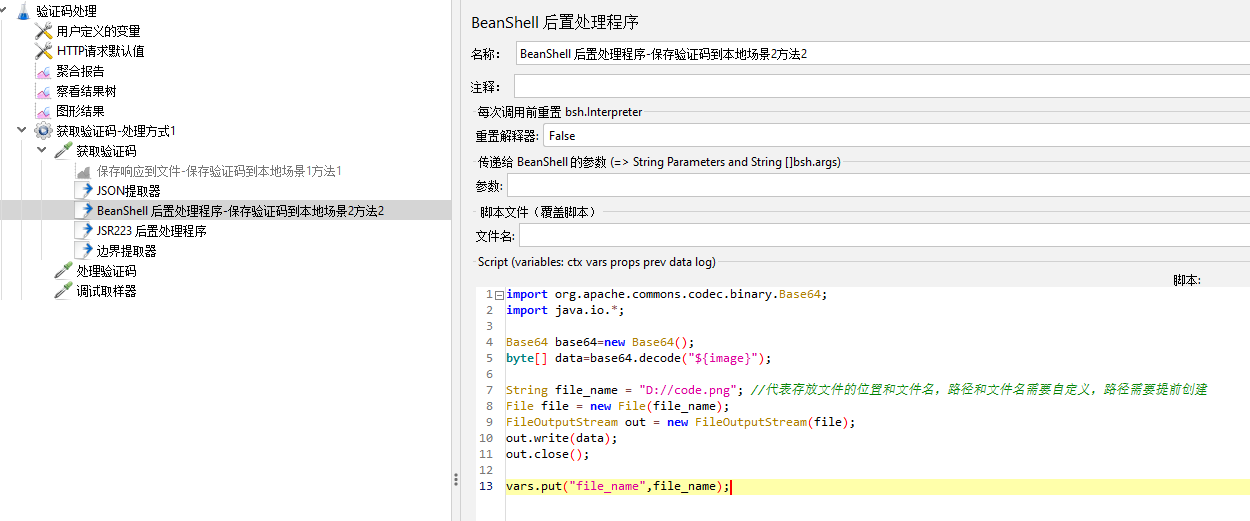Image resolution: width=1250 pixels, height=521 pixels.
Task: Click the HTTP请求默认值 config icon
Action: point(43,51)
